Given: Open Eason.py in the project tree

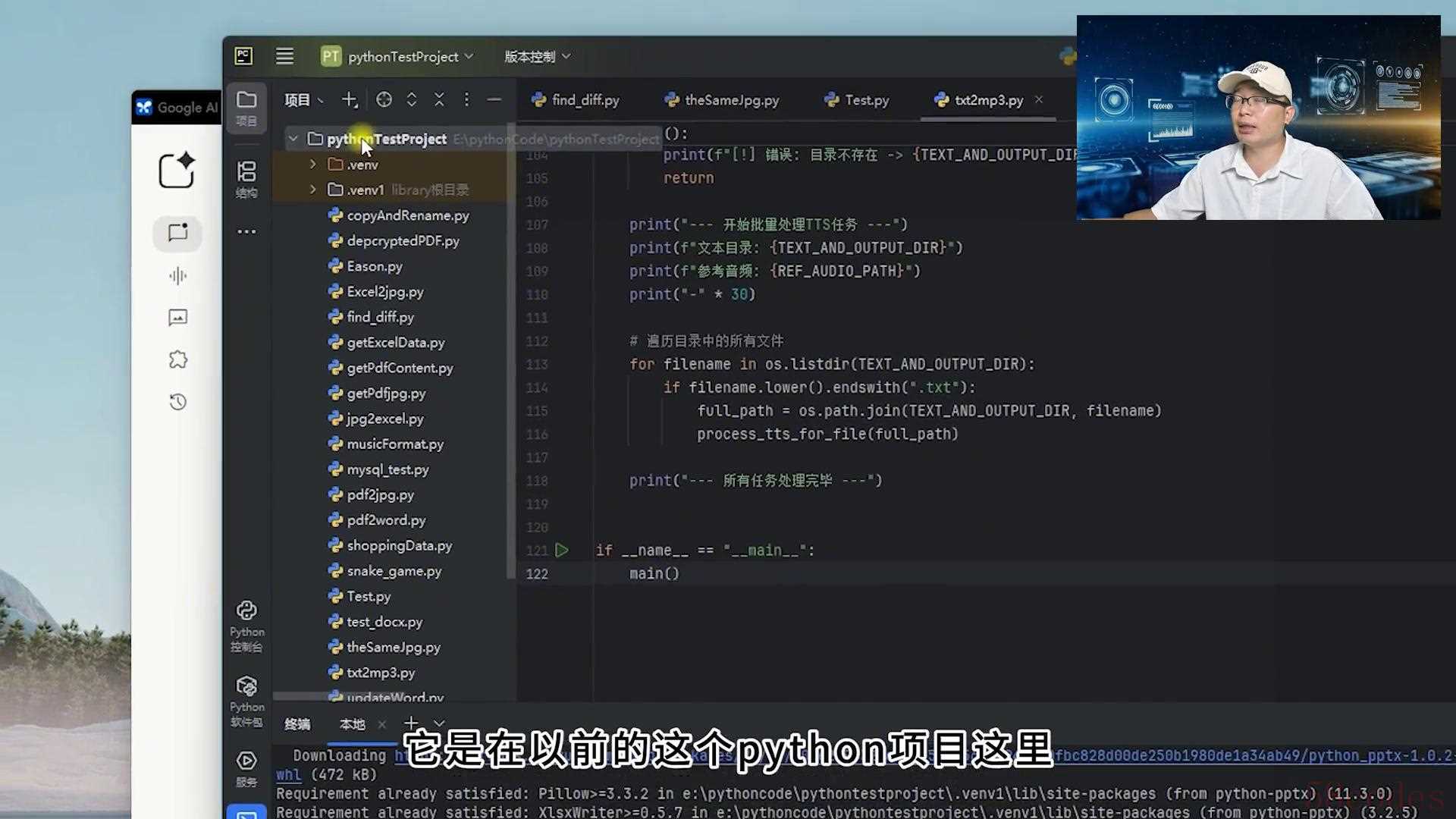Looking at the screenshot, I should [366, 266].
